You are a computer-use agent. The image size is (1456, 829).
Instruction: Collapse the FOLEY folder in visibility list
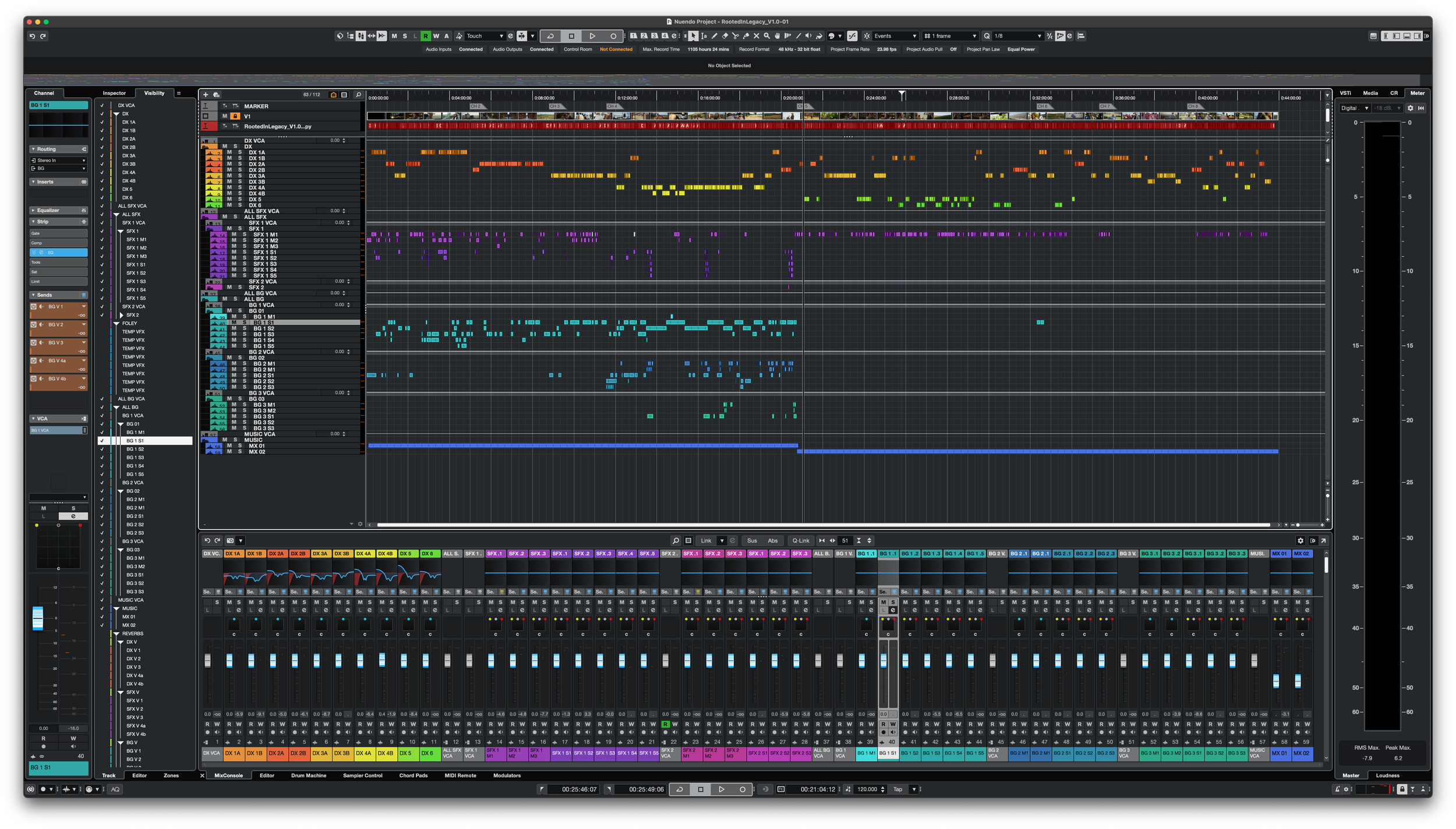116,323
